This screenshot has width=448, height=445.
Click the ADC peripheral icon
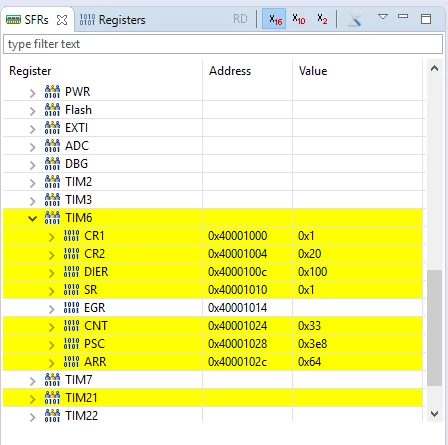point(52,145)
